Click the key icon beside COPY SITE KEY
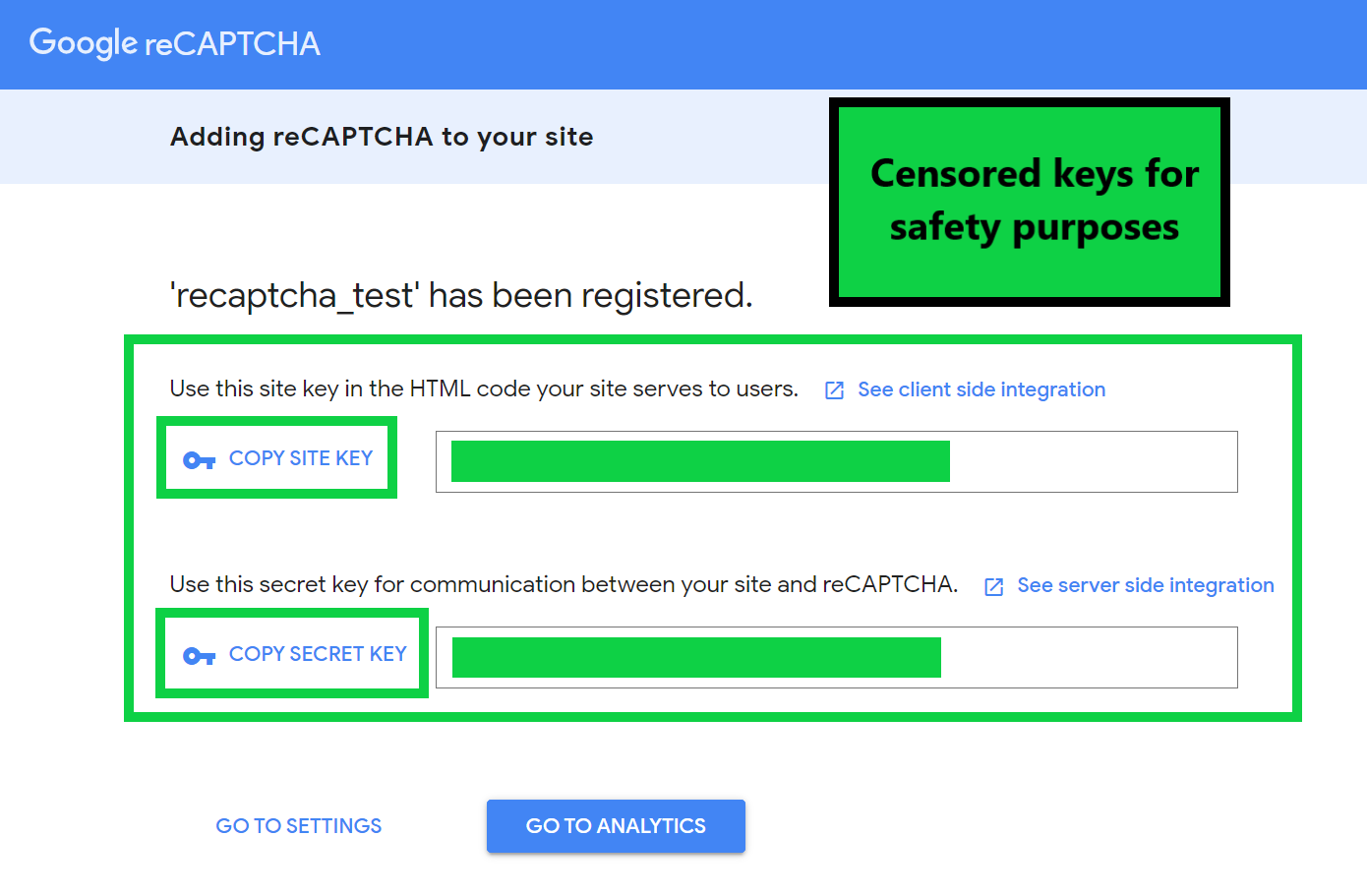 click(199, 459)
